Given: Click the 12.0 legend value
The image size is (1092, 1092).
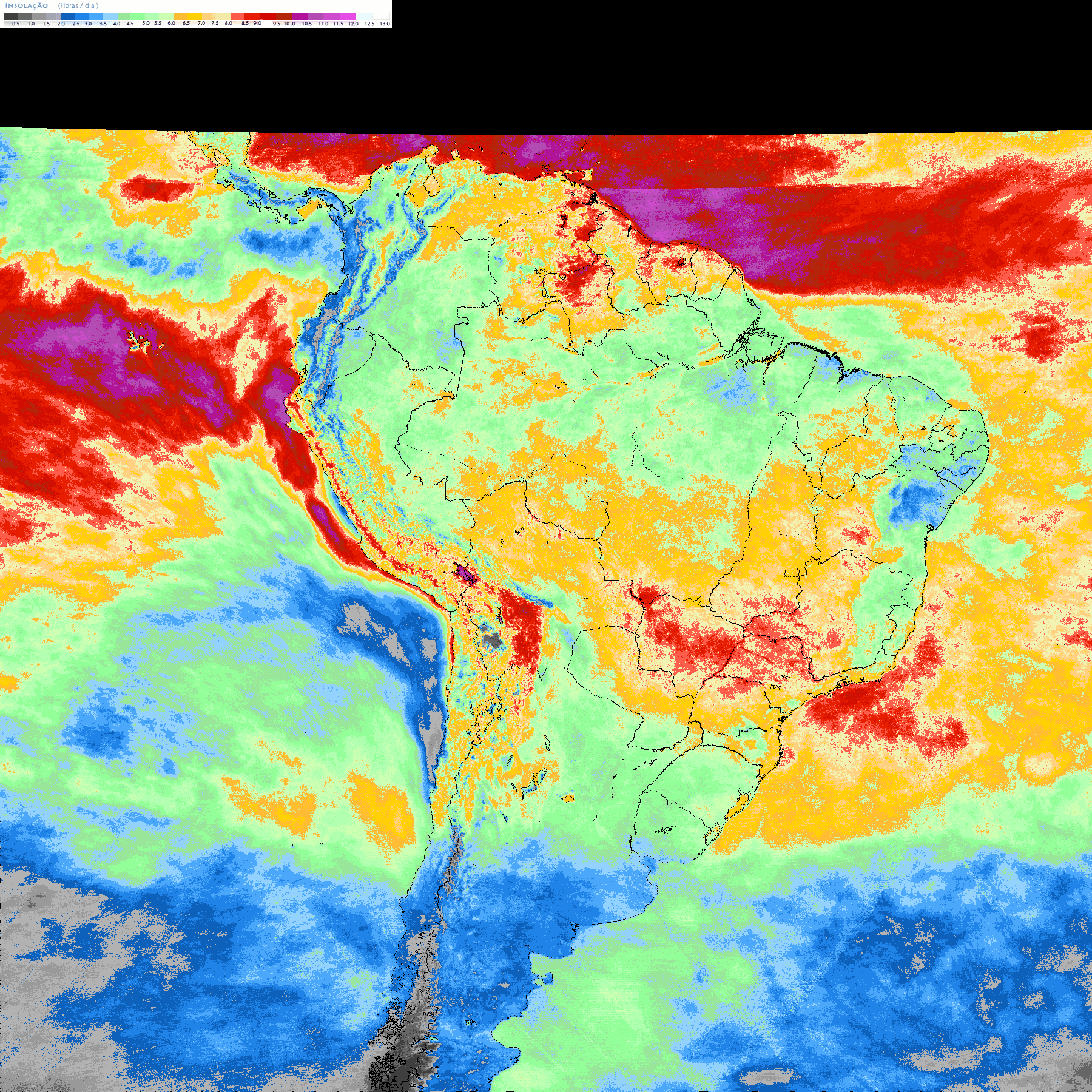Looking at the screenshot, I should tap(353, 24).
